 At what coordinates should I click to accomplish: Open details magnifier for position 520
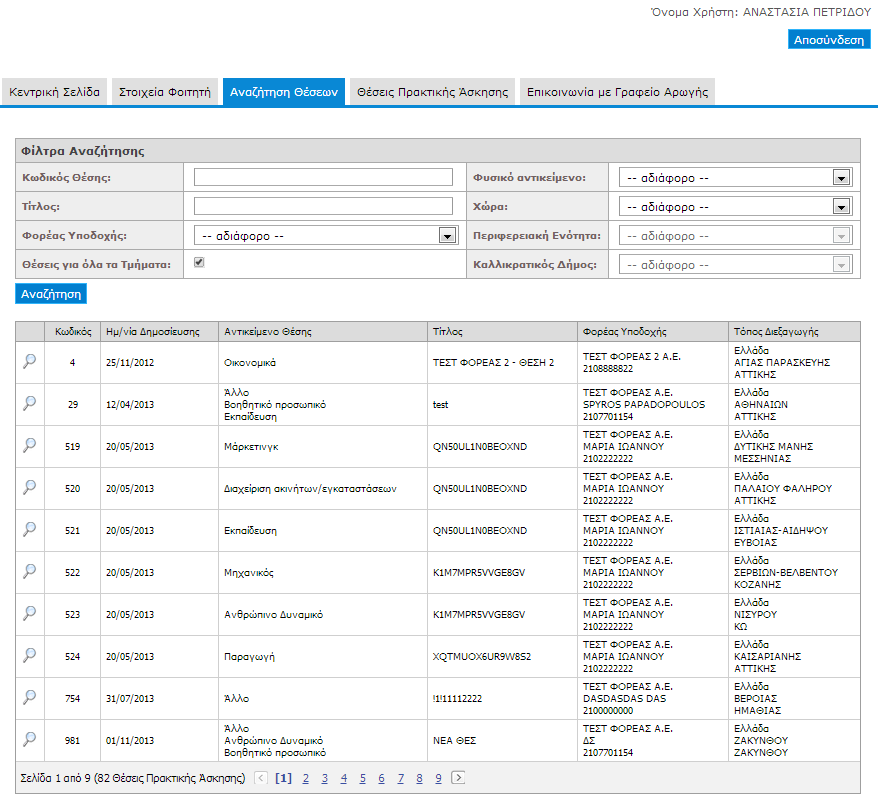(x=29, y=487)
